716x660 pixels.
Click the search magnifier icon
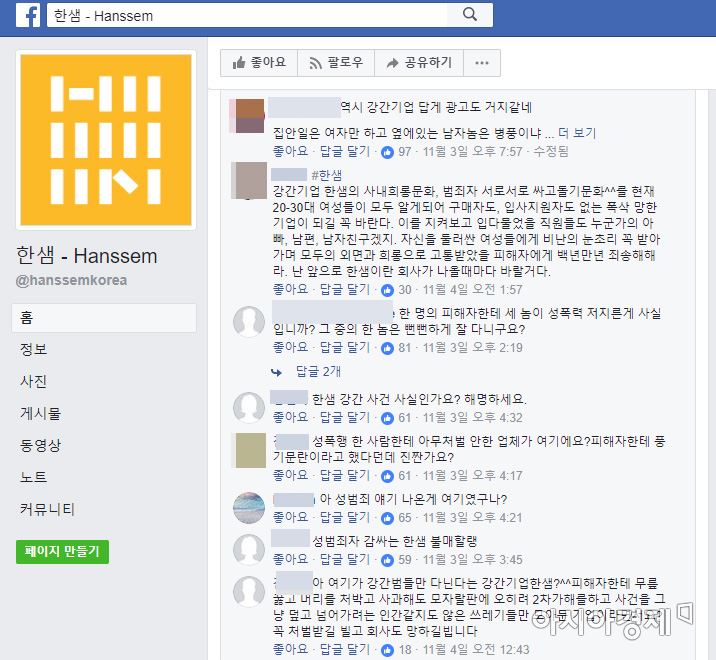469,15
